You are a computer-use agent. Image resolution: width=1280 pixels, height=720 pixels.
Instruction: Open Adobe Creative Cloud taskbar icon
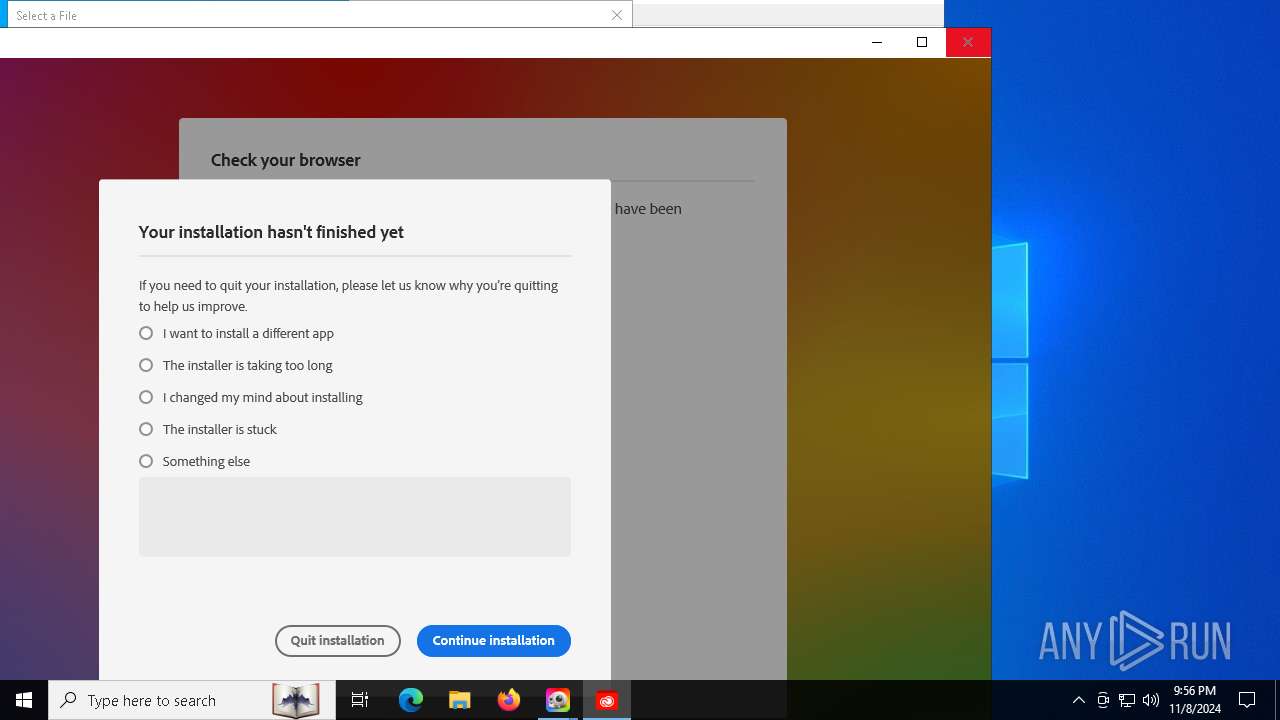click(607, 700)
